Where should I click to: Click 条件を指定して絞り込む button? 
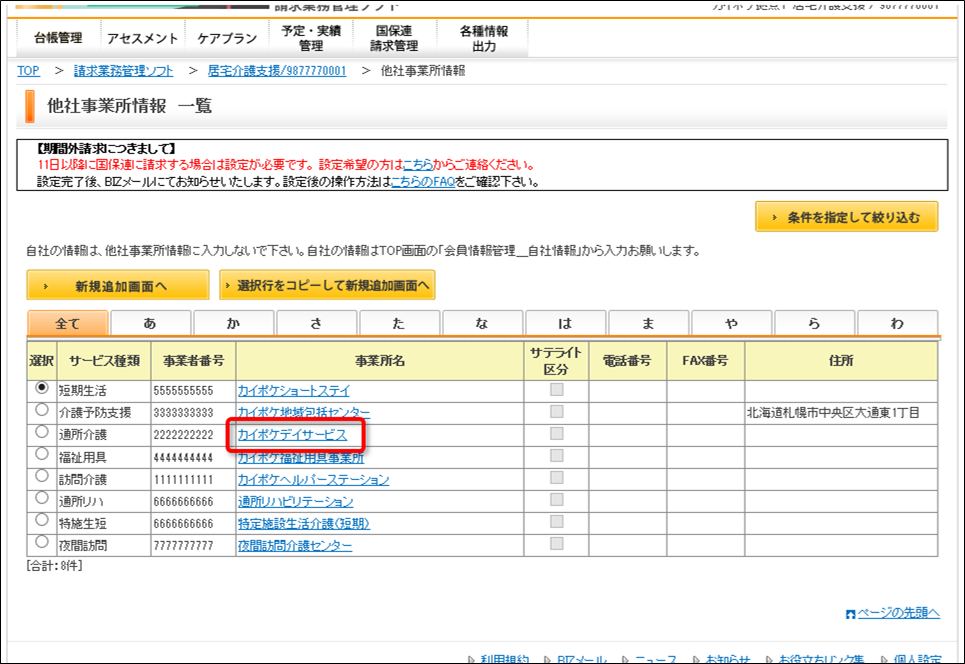(x=846, y=217)
